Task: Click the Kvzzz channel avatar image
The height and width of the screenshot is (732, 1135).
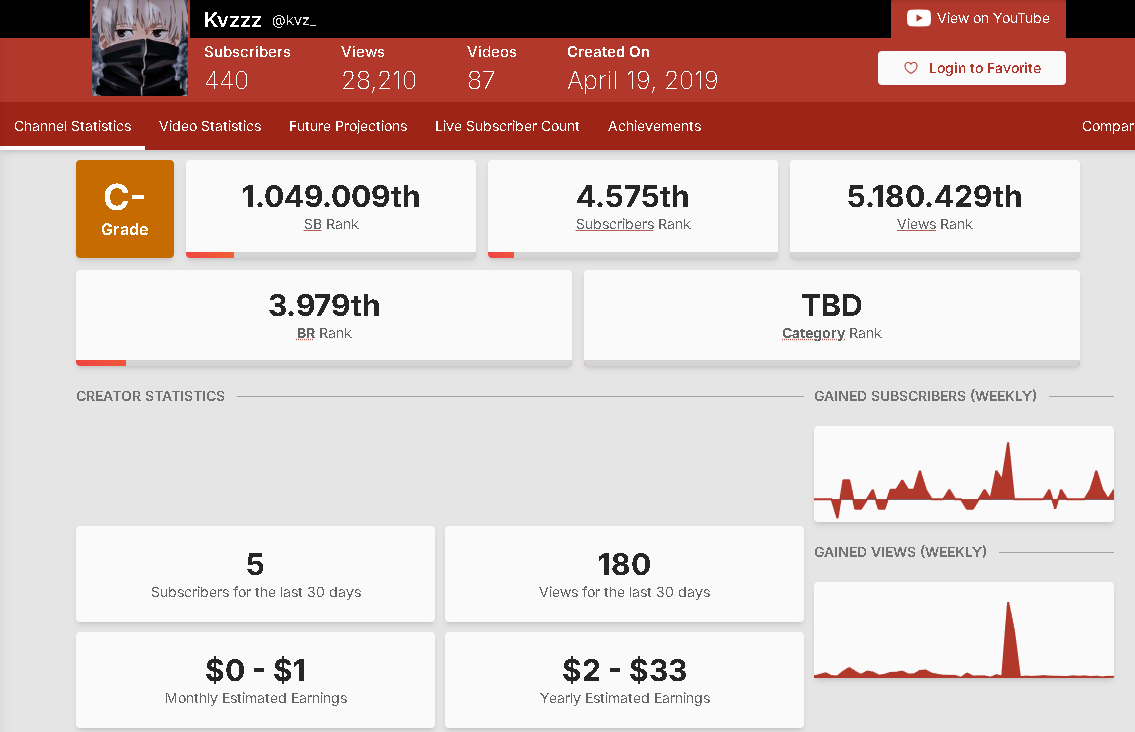Action: [140, 48]
